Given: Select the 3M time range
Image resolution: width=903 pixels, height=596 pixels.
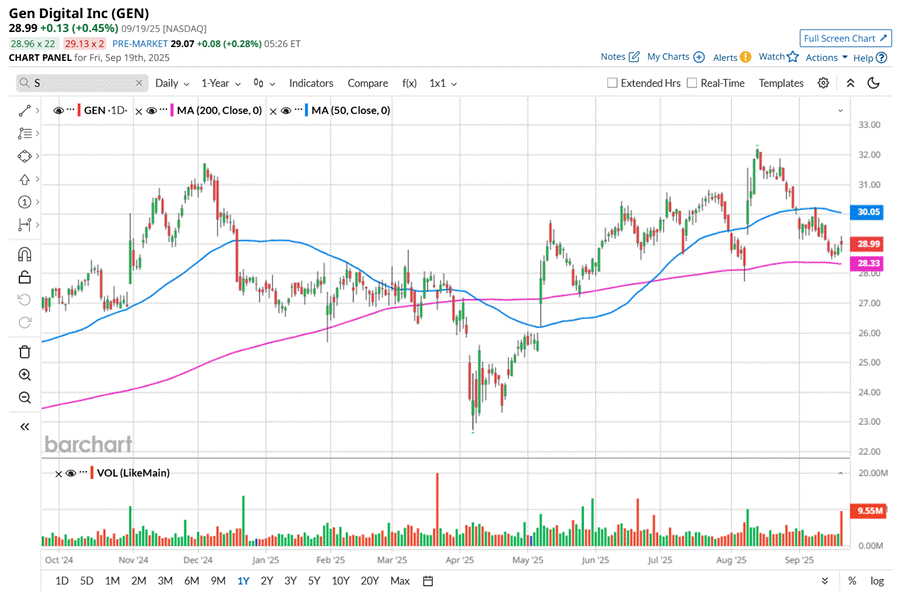Looking at the screenshot, I should tap(165, 581).
